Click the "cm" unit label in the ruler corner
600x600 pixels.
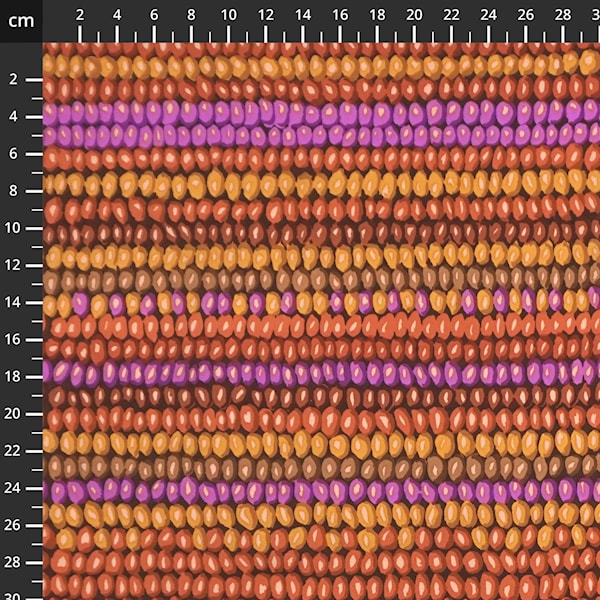(21, 20)
